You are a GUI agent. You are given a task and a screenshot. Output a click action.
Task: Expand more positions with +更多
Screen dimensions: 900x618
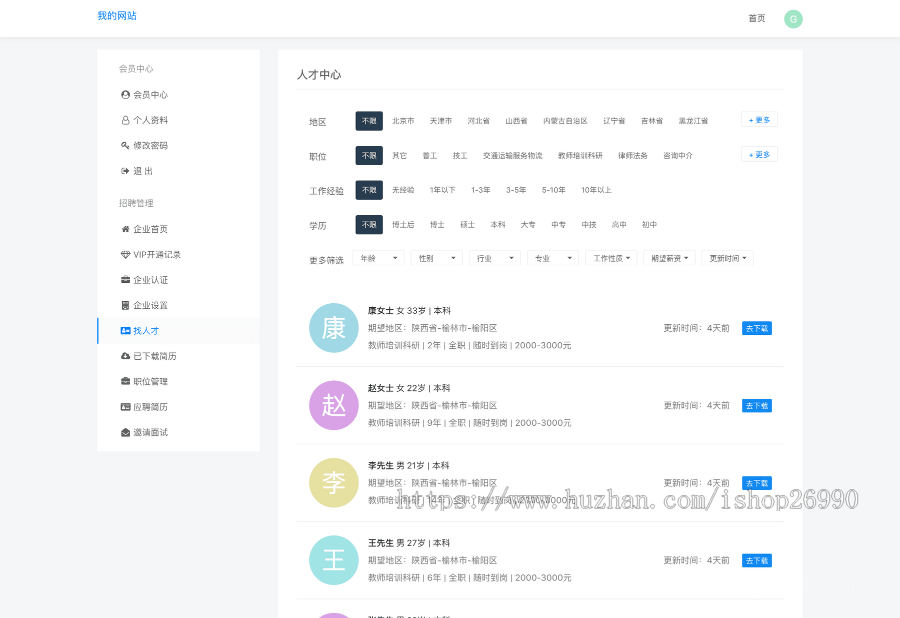[759, 154]
